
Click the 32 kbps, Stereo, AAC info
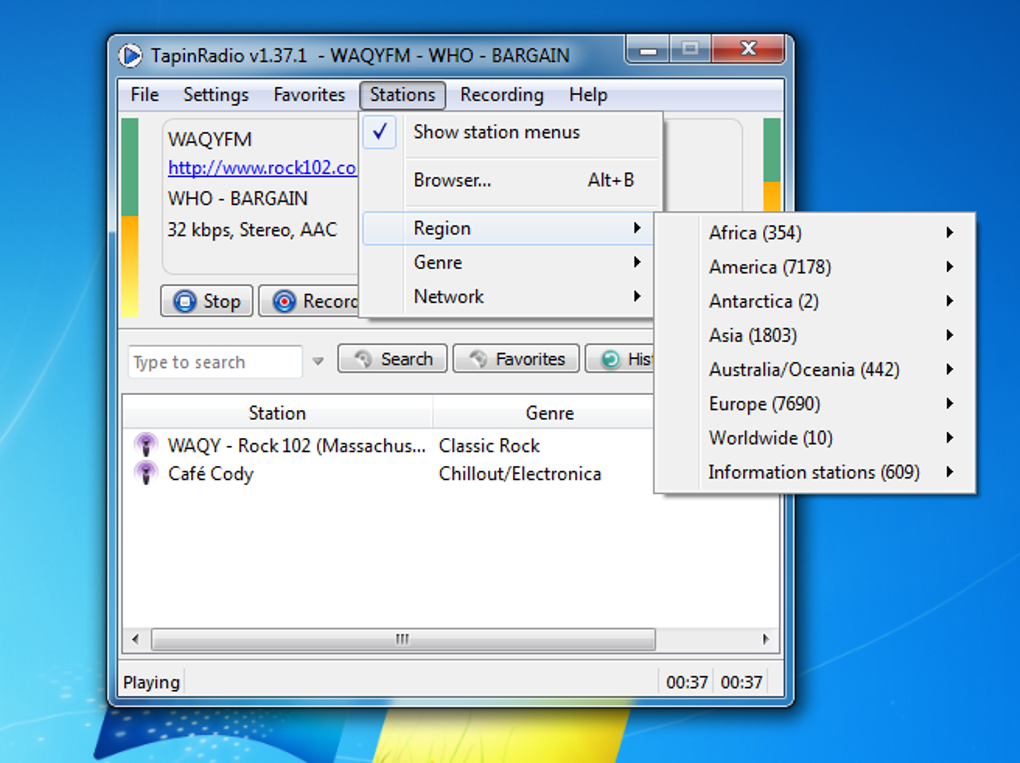coord(252,230)
